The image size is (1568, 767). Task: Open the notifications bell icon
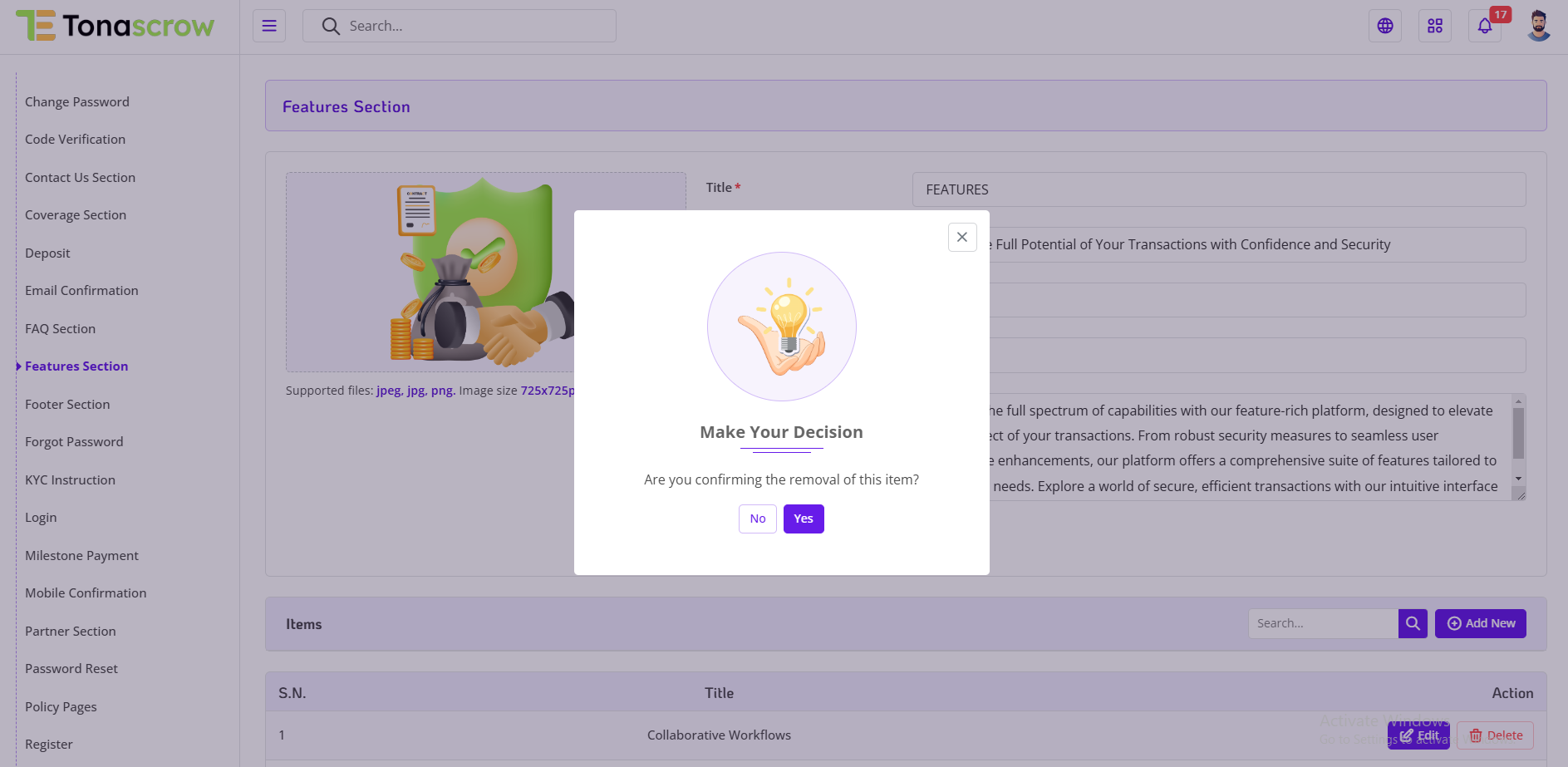(x=1484, y=26)
